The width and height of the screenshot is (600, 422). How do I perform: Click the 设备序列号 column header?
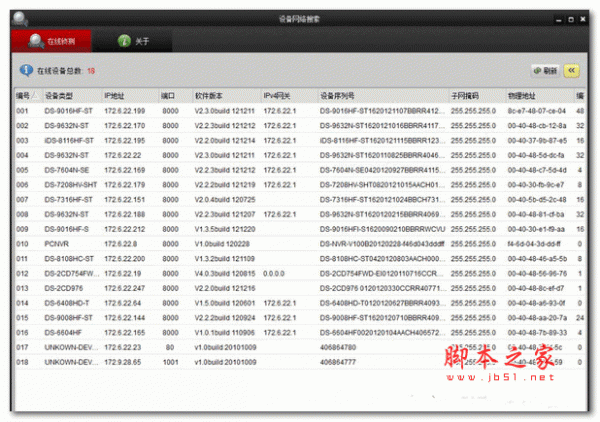click(x=339, y=95)
